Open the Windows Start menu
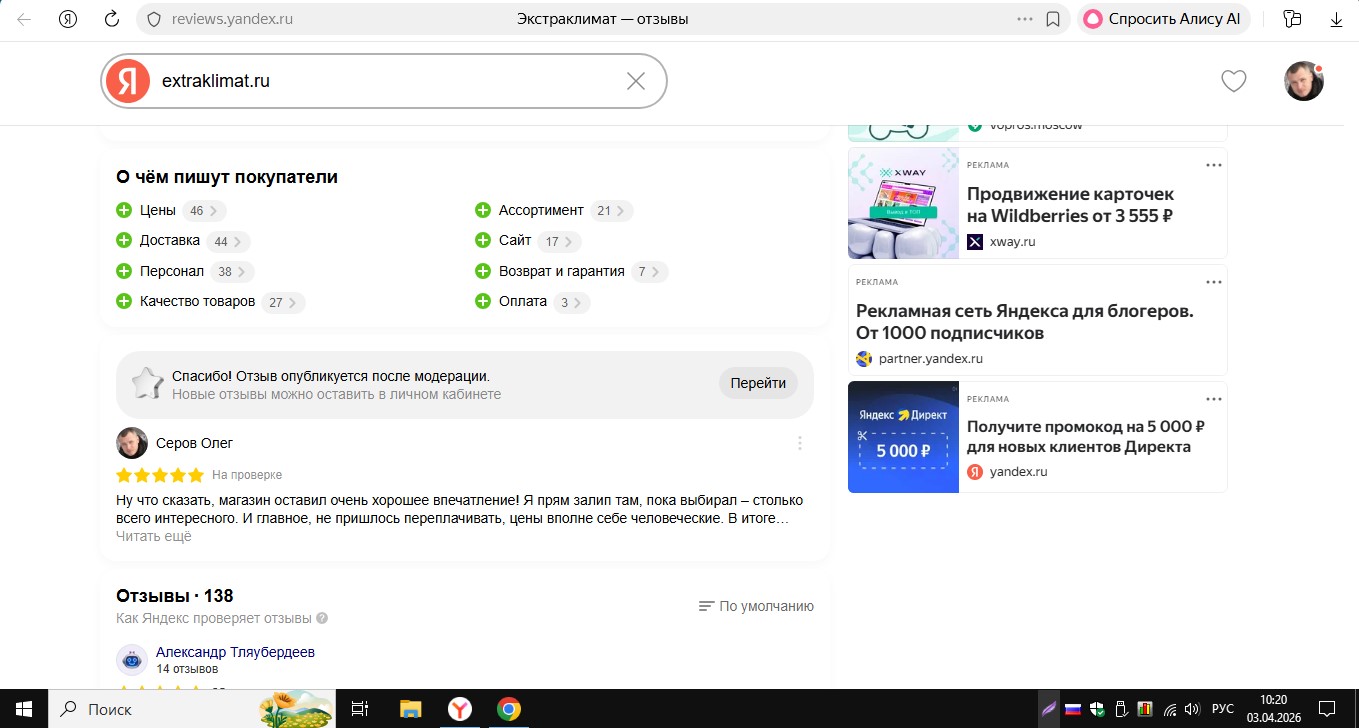 (24, 709)
